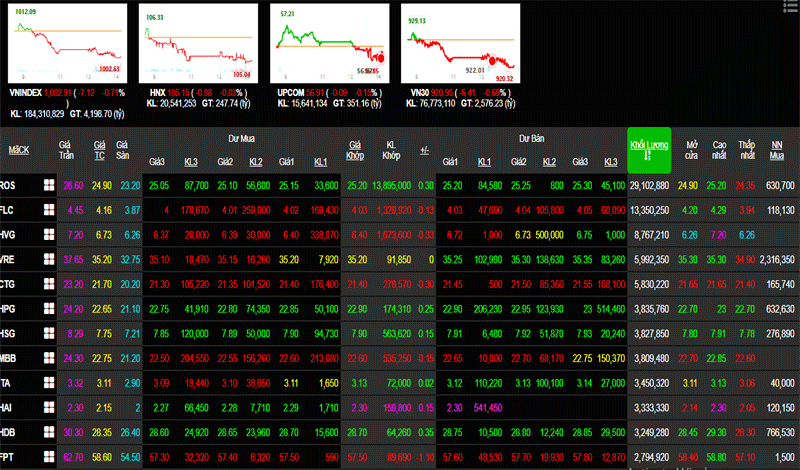The image size is (800, 470).
Task: Click the VN30 index value 920.95
Action: tap(442, 93)
